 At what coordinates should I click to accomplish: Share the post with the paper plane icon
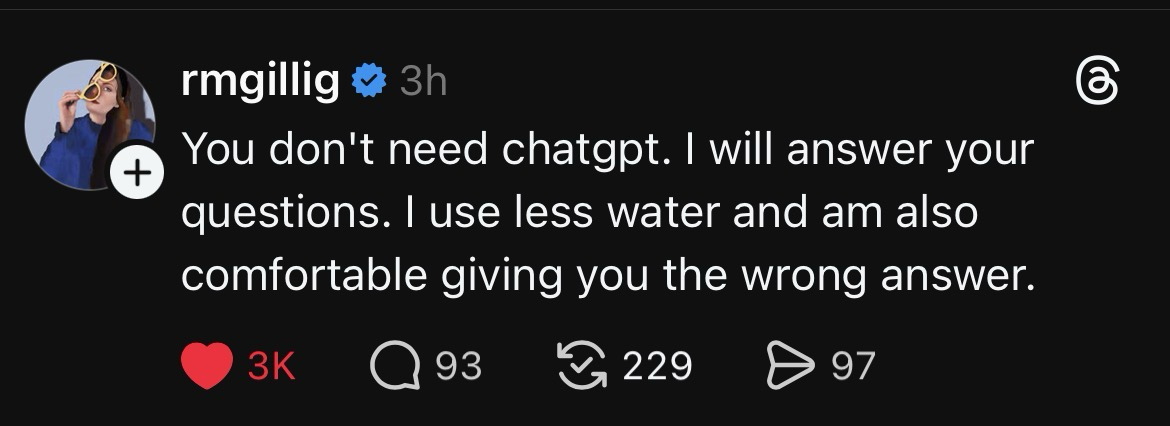click(x=787, y=366)
